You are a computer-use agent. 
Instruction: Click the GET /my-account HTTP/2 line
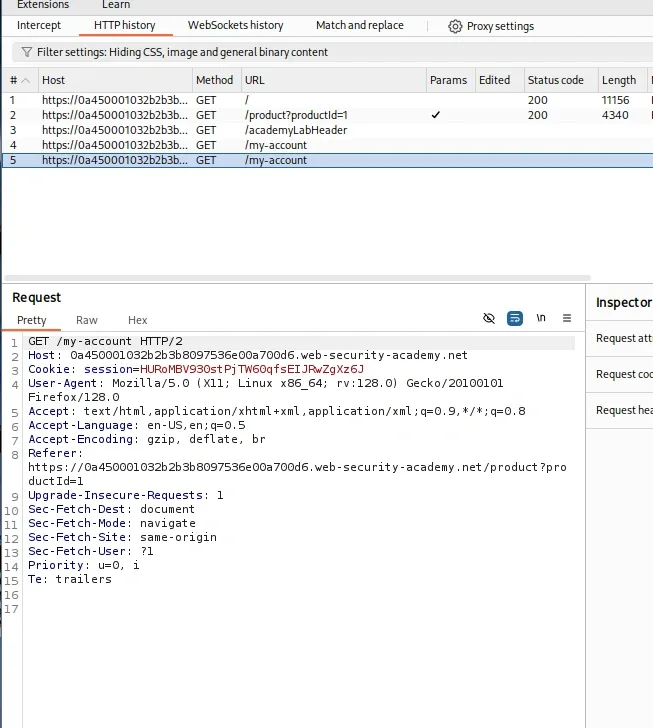pyautogui.click(x=105, y=342)
